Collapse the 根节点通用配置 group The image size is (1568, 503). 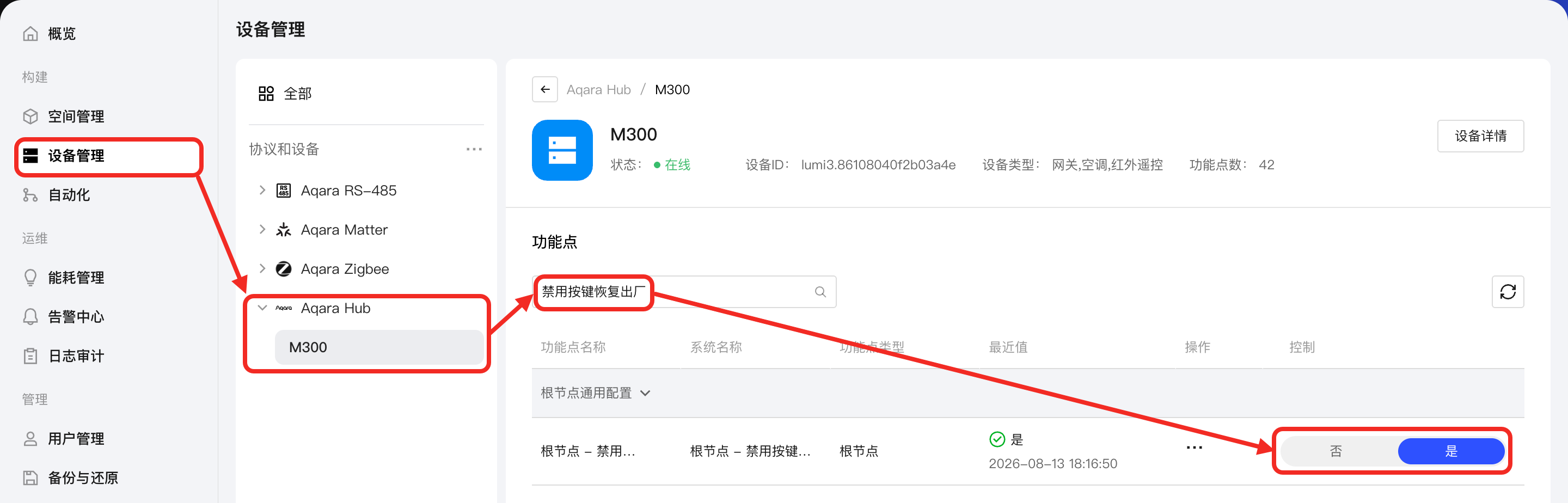point(645,394)
